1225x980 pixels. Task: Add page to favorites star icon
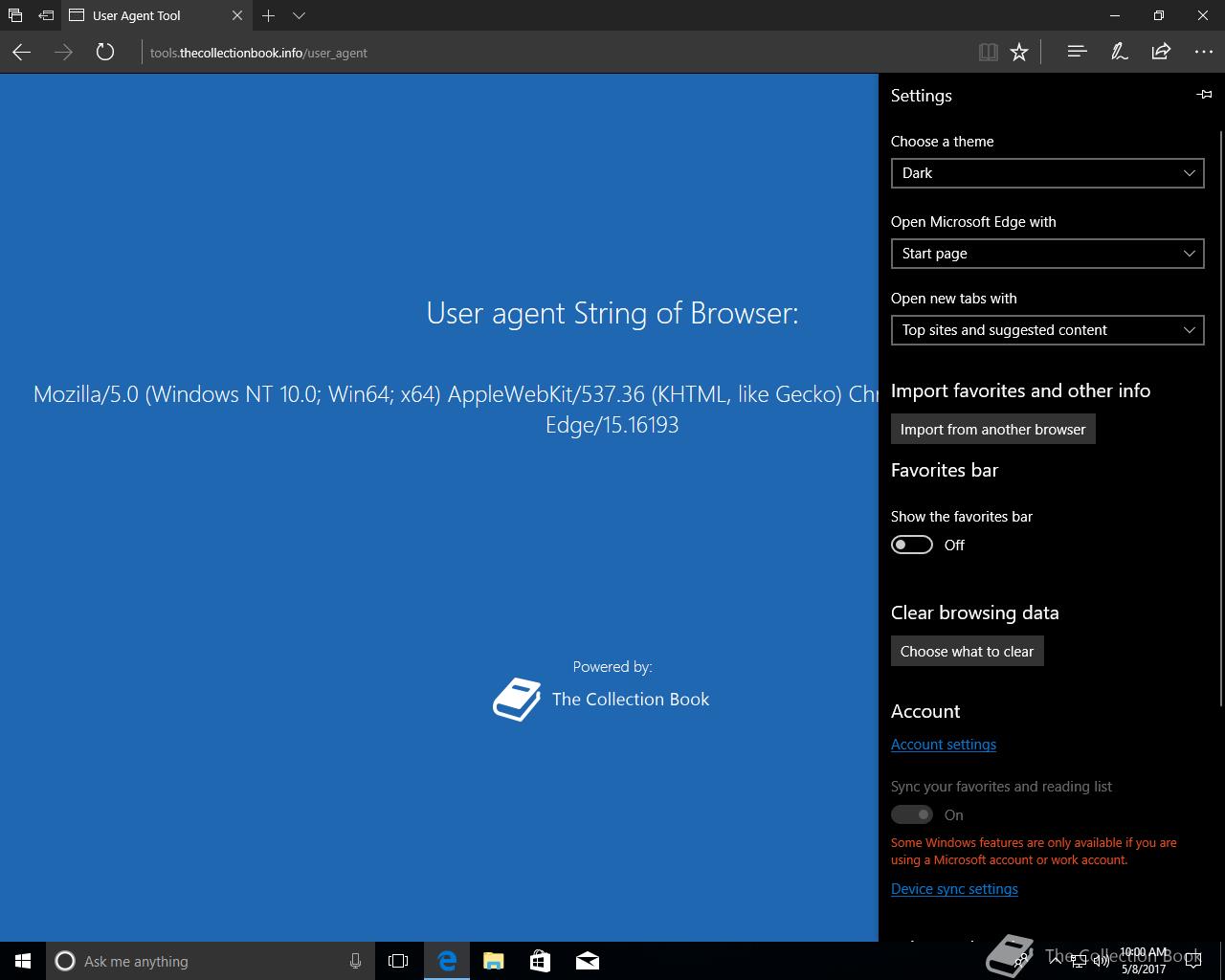1019,53
